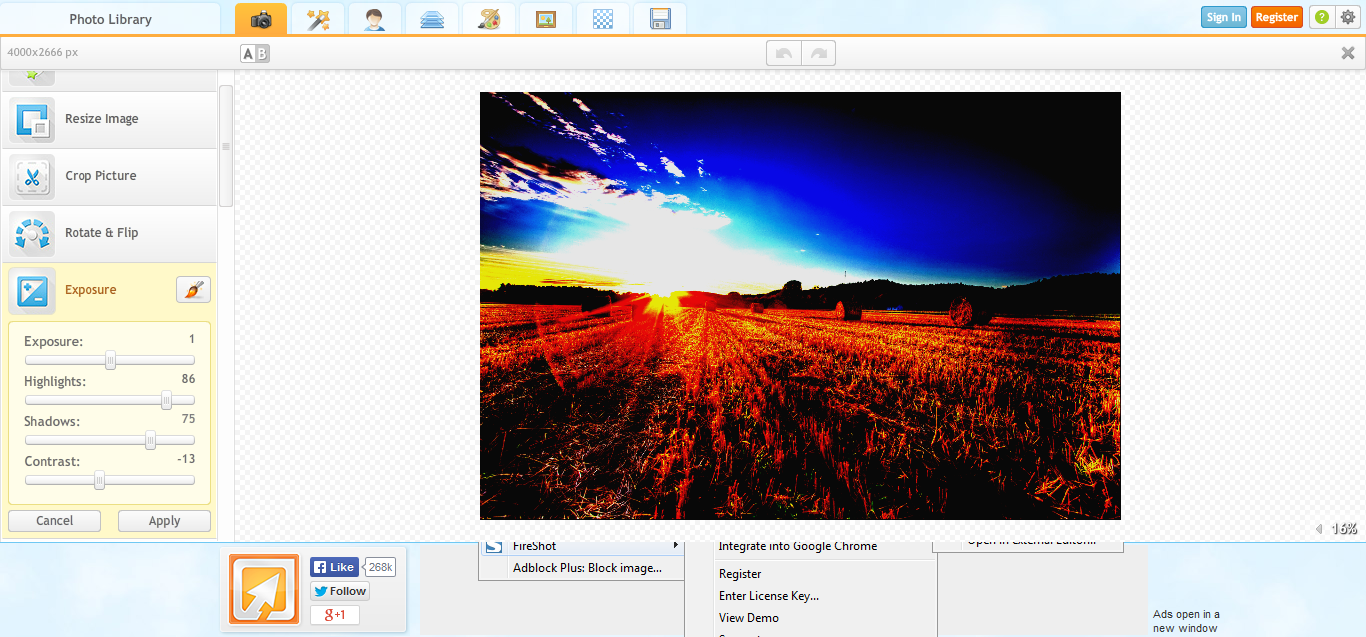The image size is (1366, 637).
Task: Click the Facebook Like button
Action: (334, 567)
